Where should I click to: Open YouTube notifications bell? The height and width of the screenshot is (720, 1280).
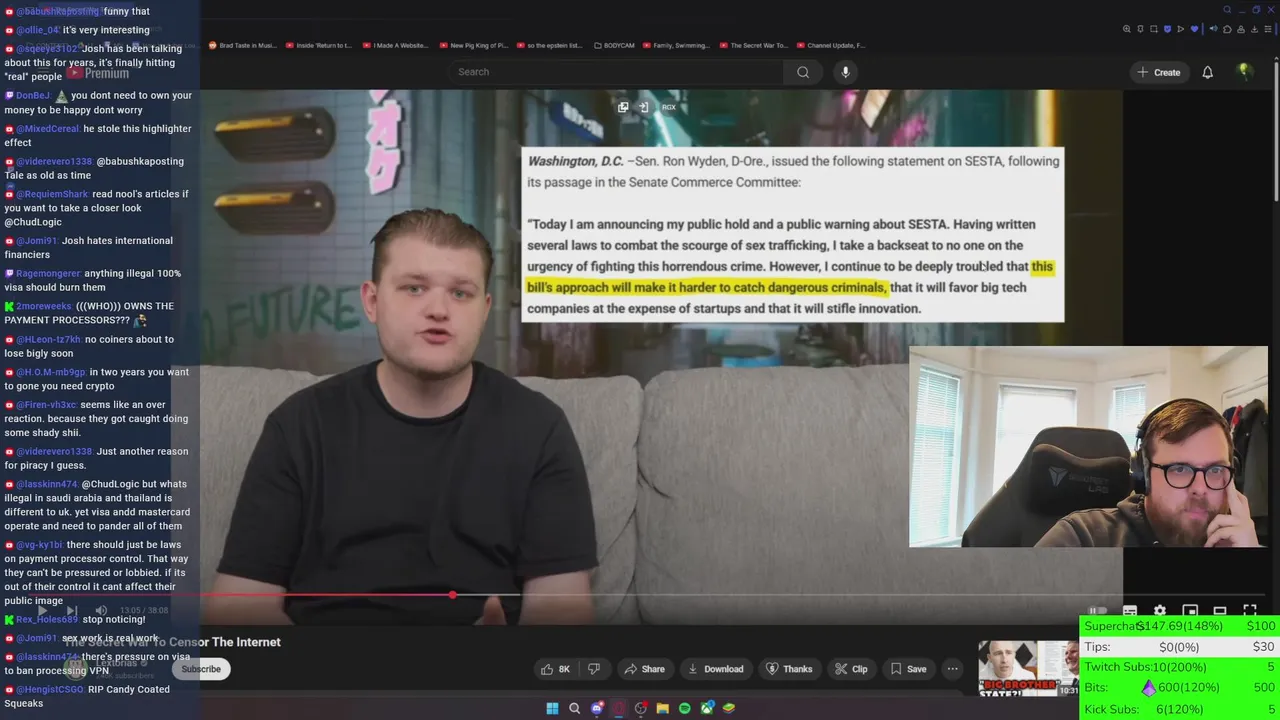[x=1207, y=72]
